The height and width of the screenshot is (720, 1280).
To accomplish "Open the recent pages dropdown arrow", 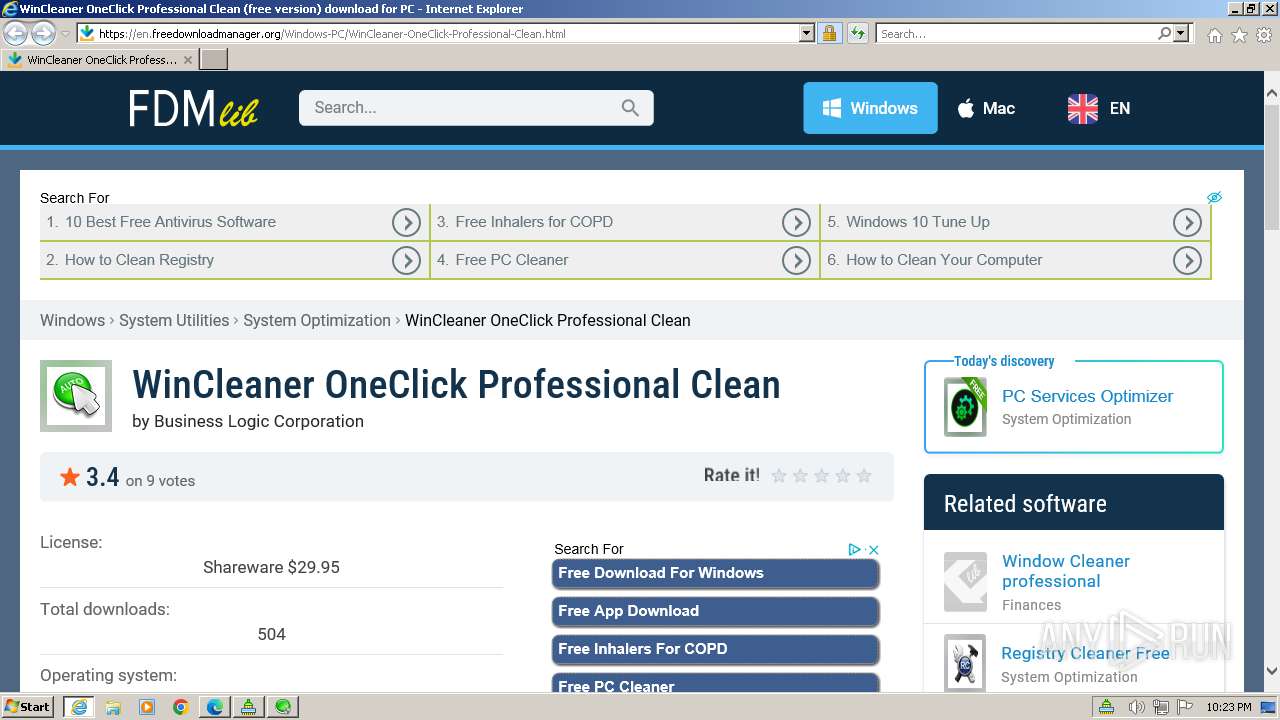I will coord(65,34).
